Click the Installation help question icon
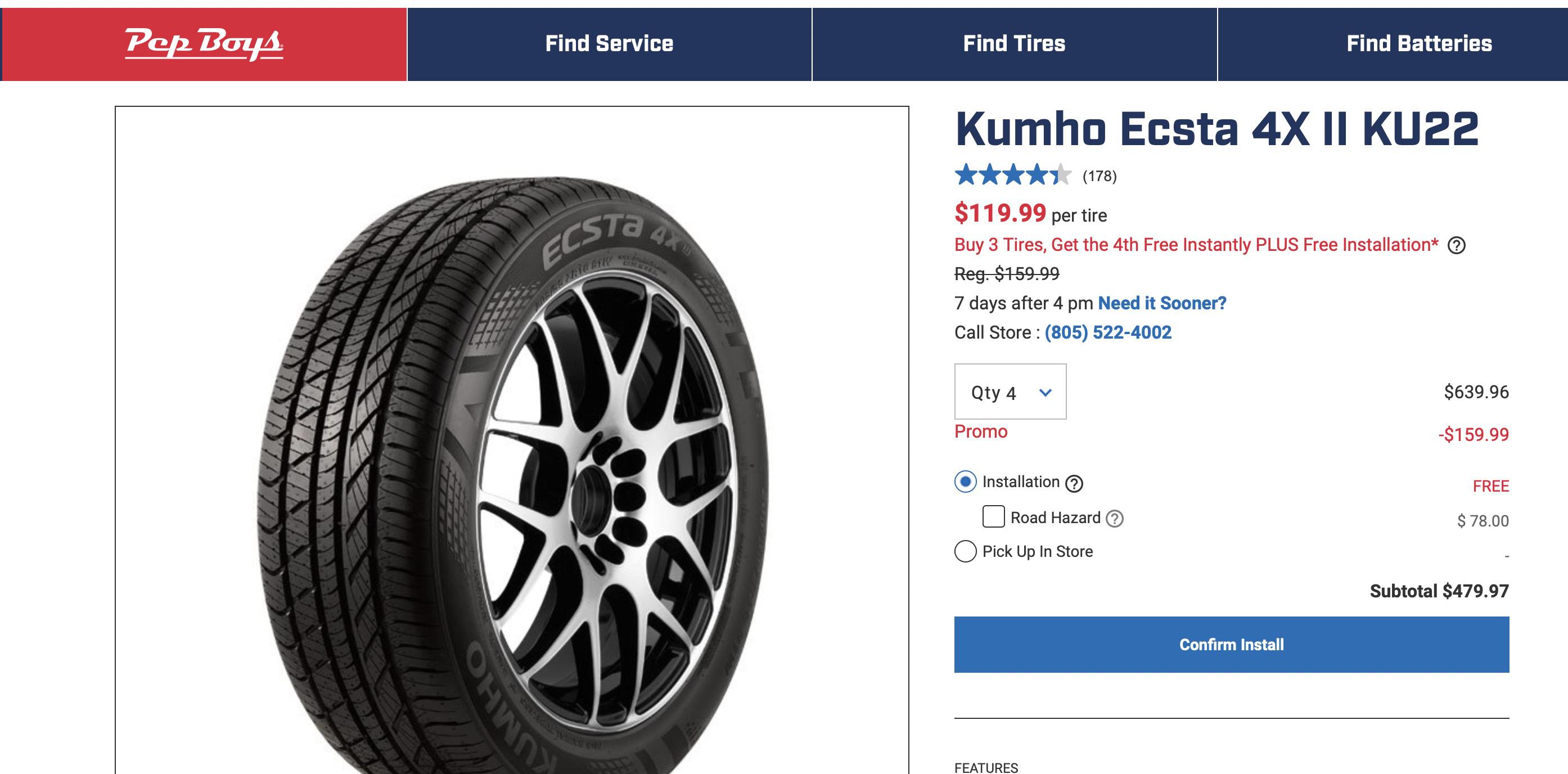Screen dimensions: 1568x774 1074,484
